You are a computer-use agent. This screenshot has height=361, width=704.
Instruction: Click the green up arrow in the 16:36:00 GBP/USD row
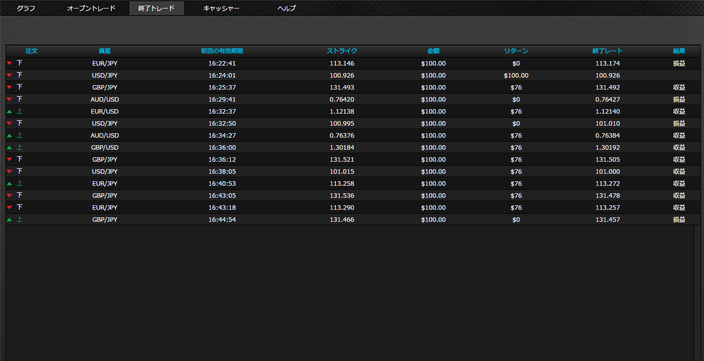coord(9,147)
